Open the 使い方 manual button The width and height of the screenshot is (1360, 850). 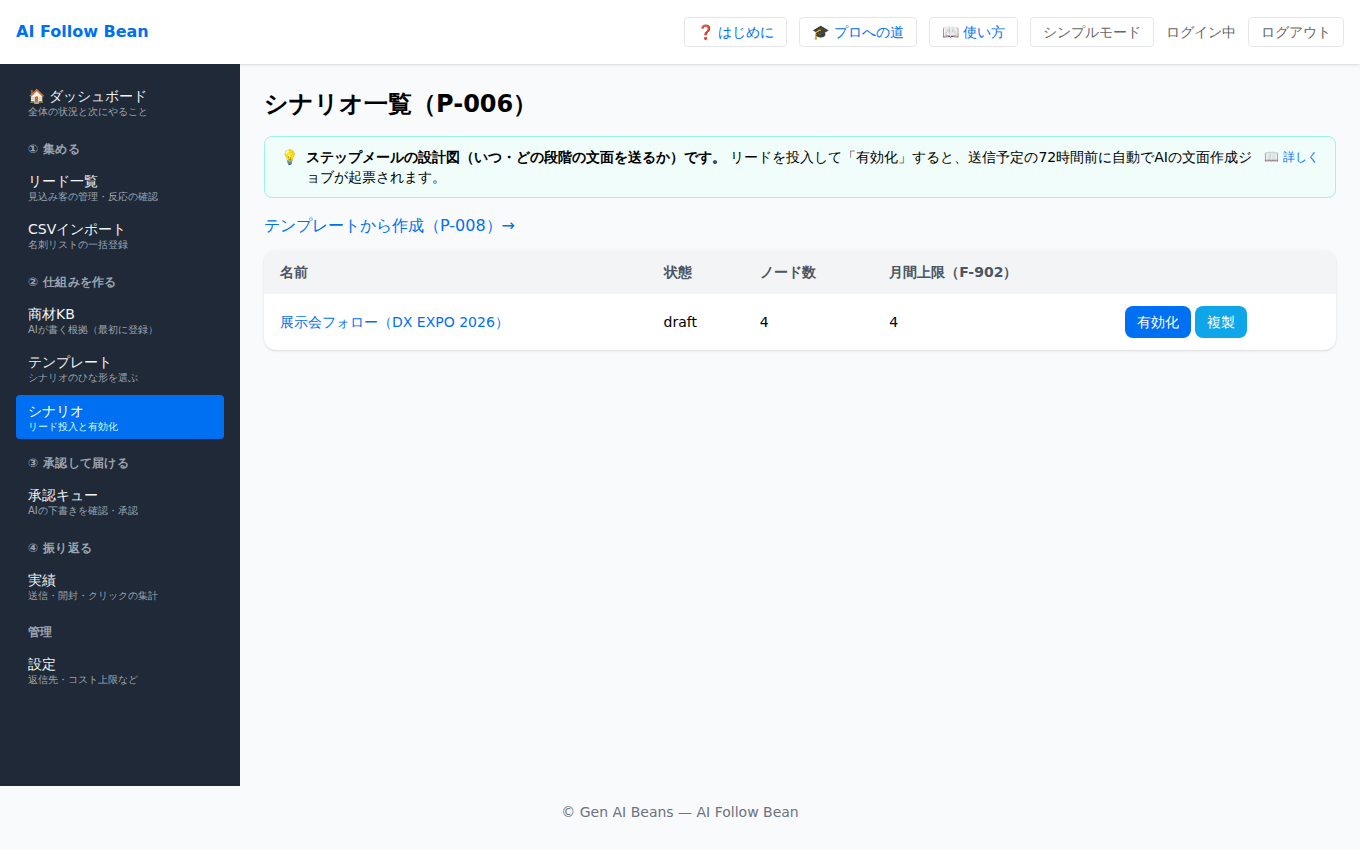click(x=973, y=32)
